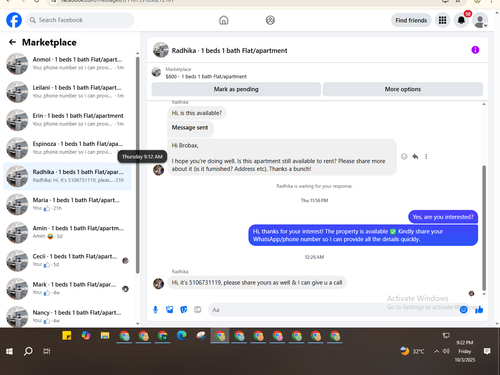Open emoji picker in message box

point(463,310)
